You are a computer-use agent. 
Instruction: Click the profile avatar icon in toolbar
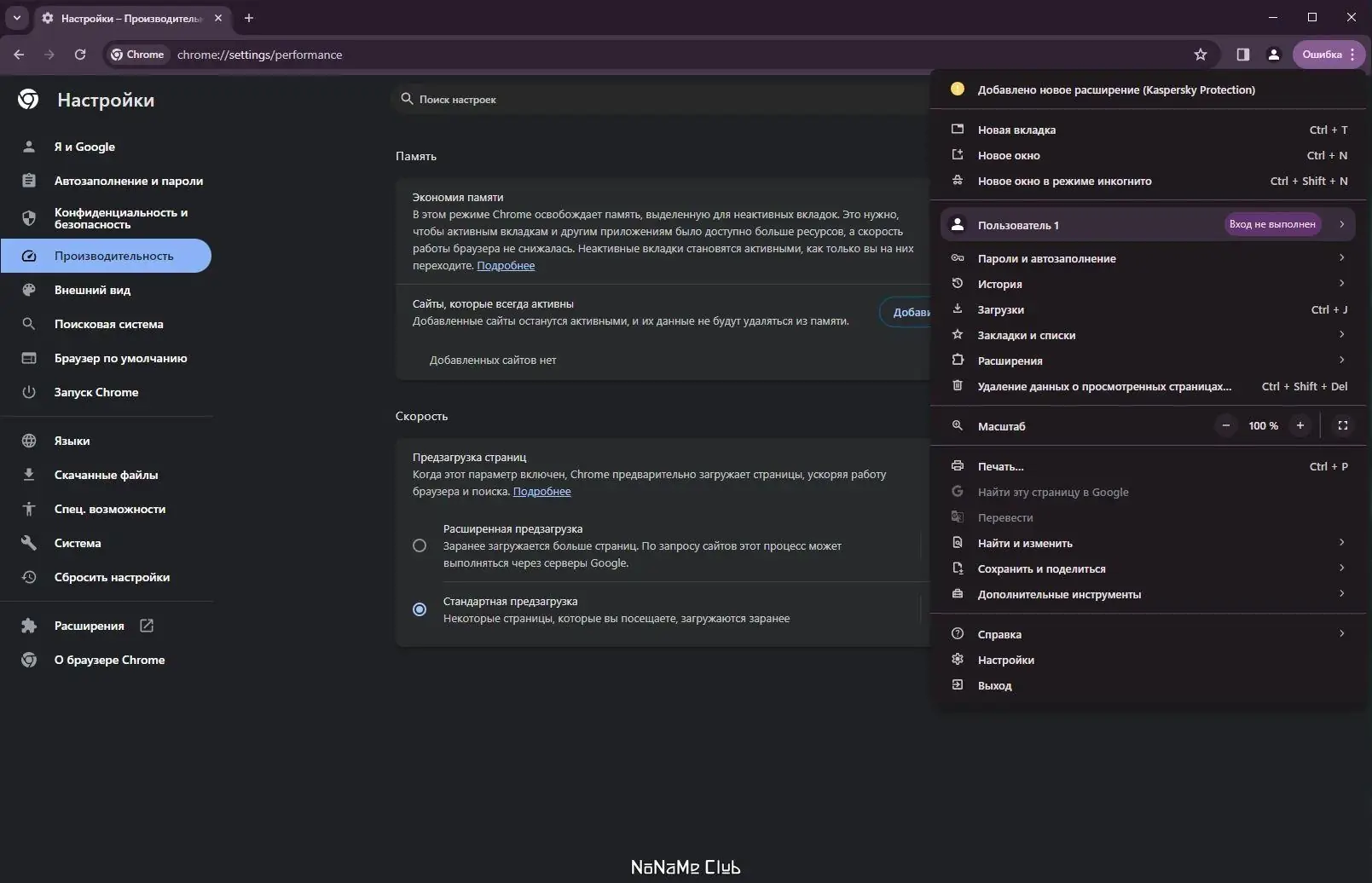pyautogui.click(x=1273, y=55)
